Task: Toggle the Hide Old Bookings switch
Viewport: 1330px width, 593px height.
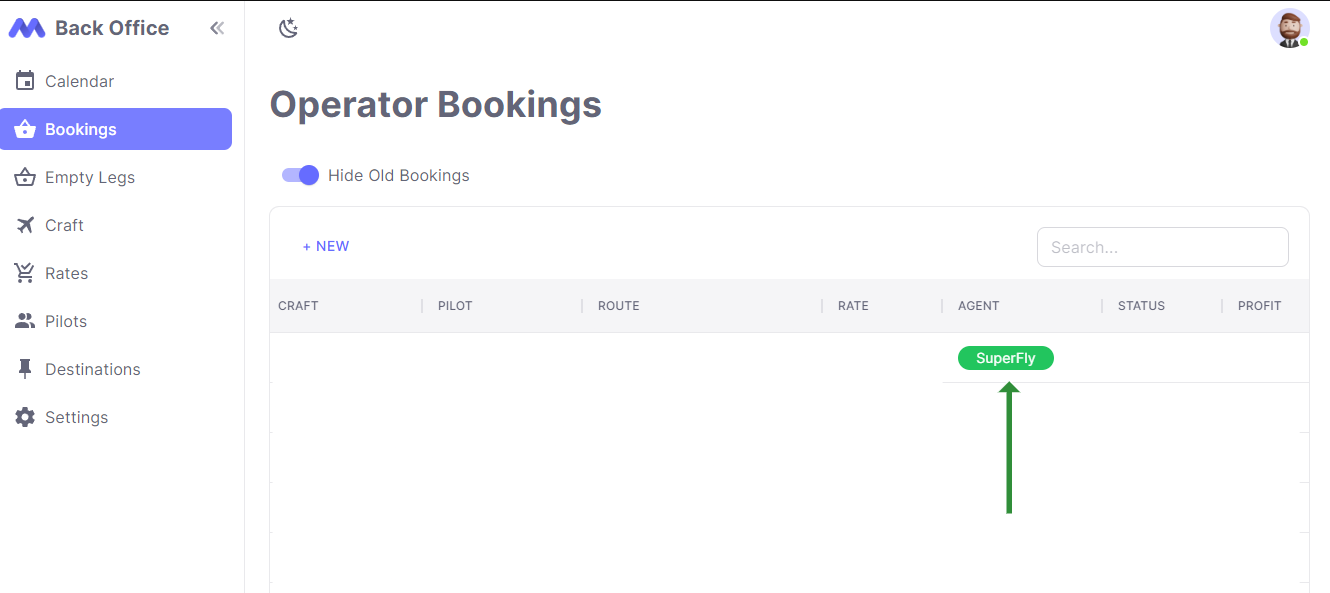Action: pos(300,175)
